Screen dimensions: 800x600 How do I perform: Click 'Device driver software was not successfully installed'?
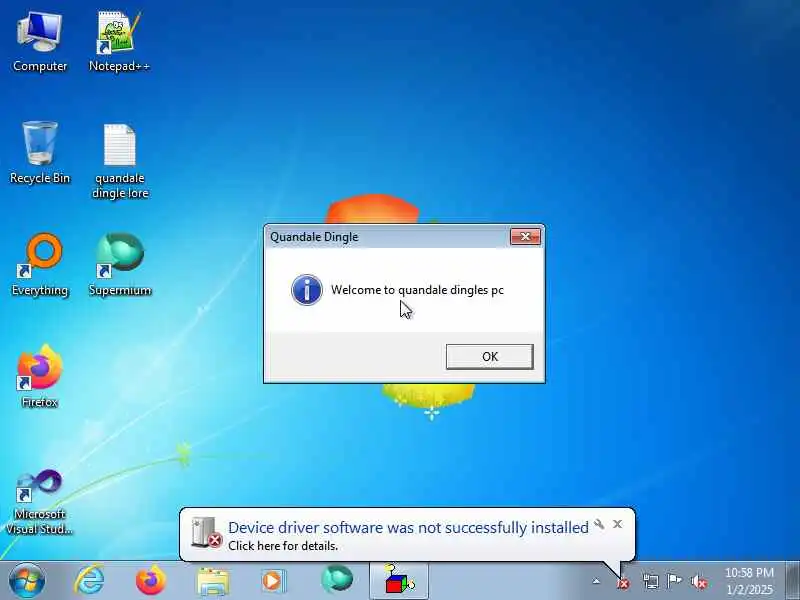coord(408,527)
